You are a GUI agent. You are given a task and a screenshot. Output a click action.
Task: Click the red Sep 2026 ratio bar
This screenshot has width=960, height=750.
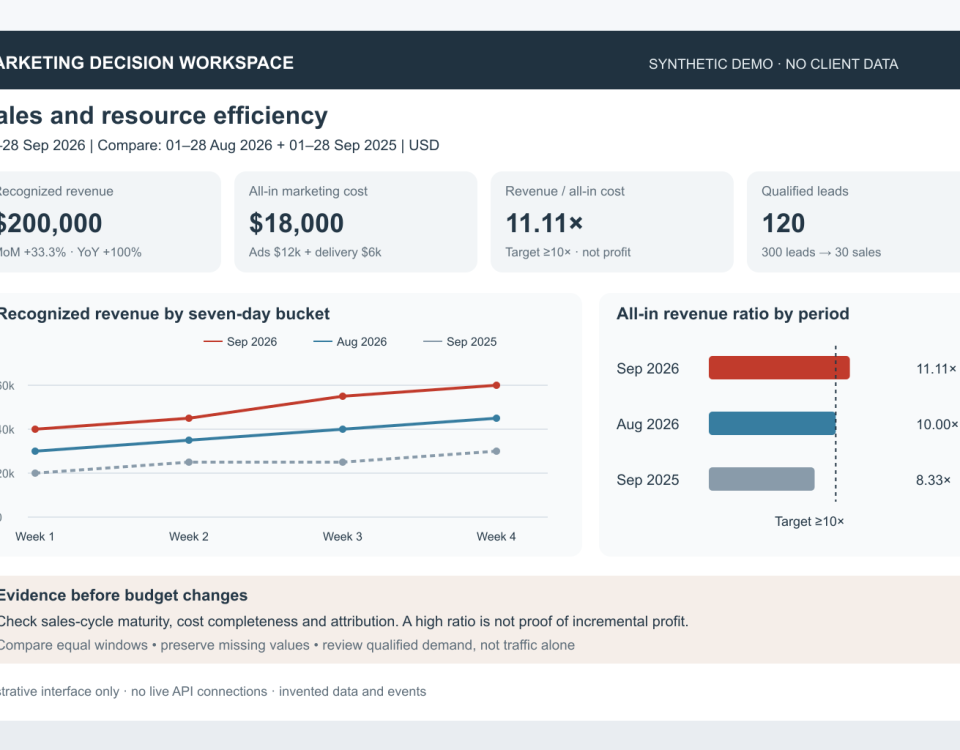[779, 368]
